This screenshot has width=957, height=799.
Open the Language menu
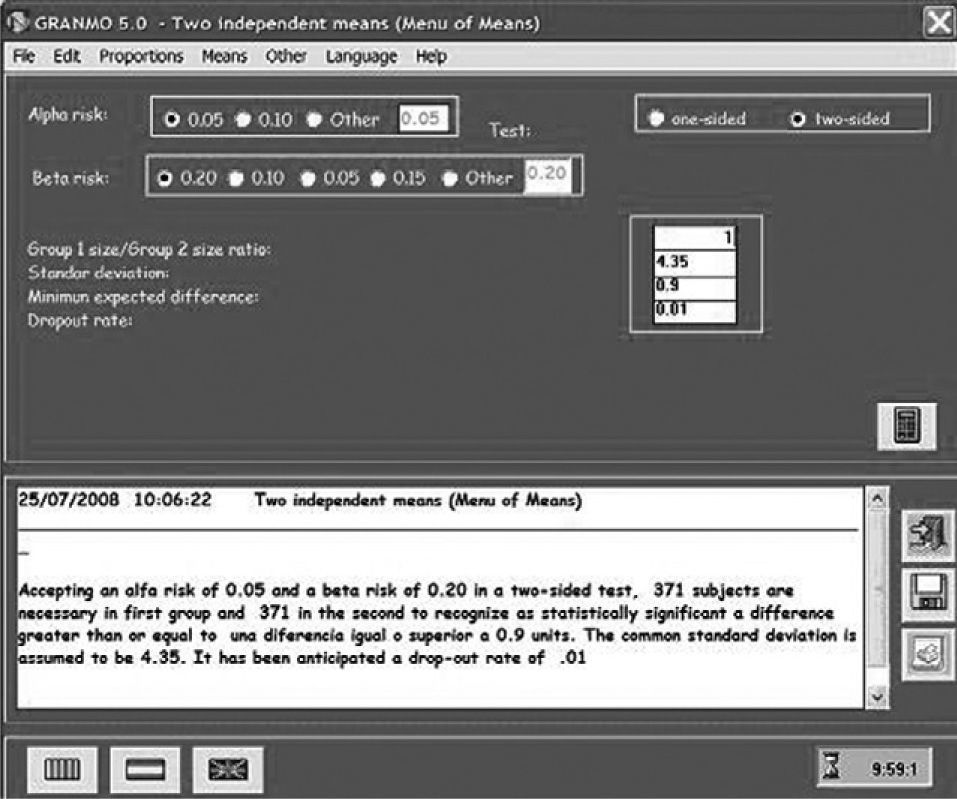pos(361,57)
